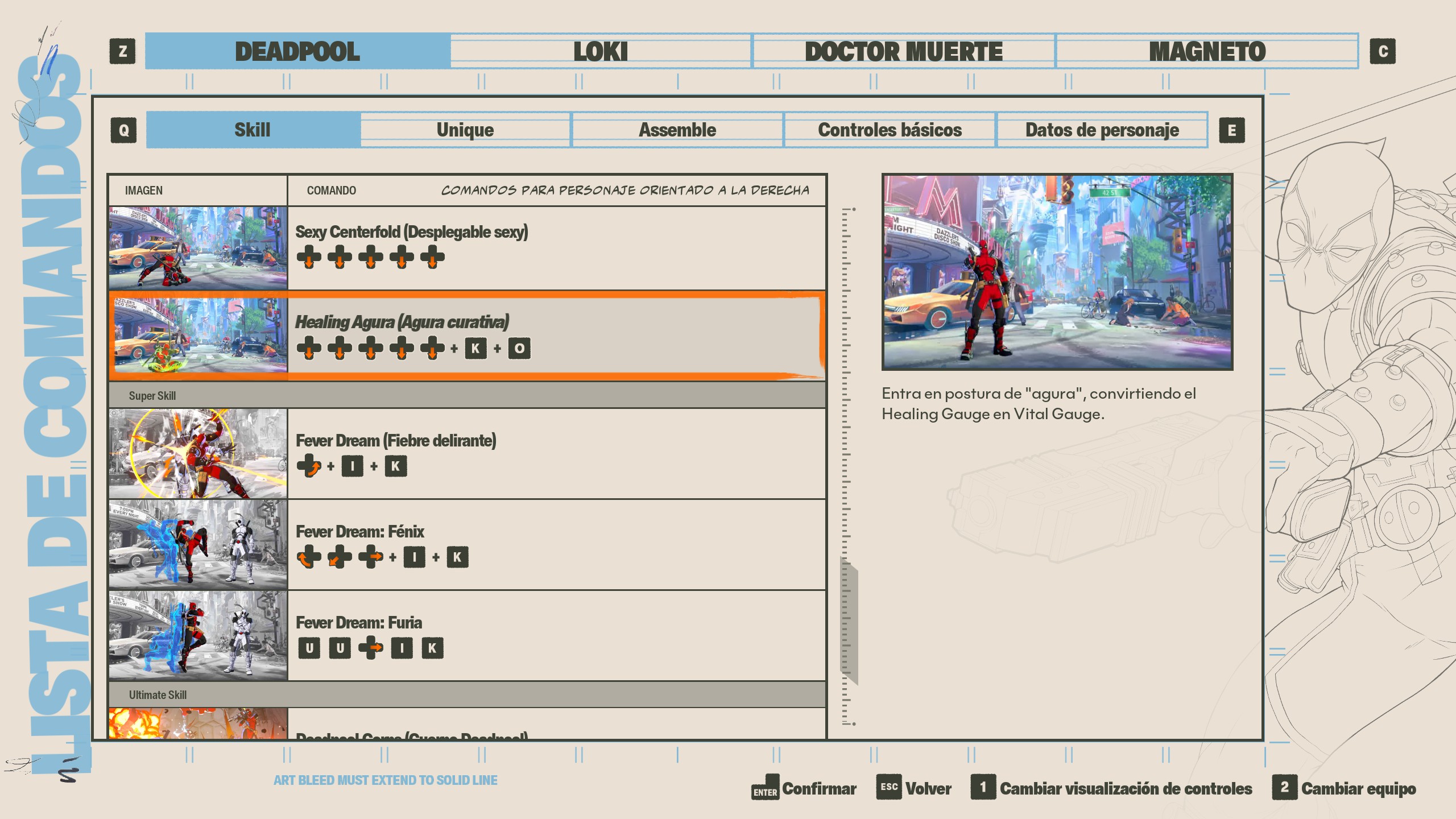Click the curved-arrow d-pad icon in Fever Dream: Fénix
Image resolution: width=1456 pixels, height=819 pixels.
(x=309, y=557)
